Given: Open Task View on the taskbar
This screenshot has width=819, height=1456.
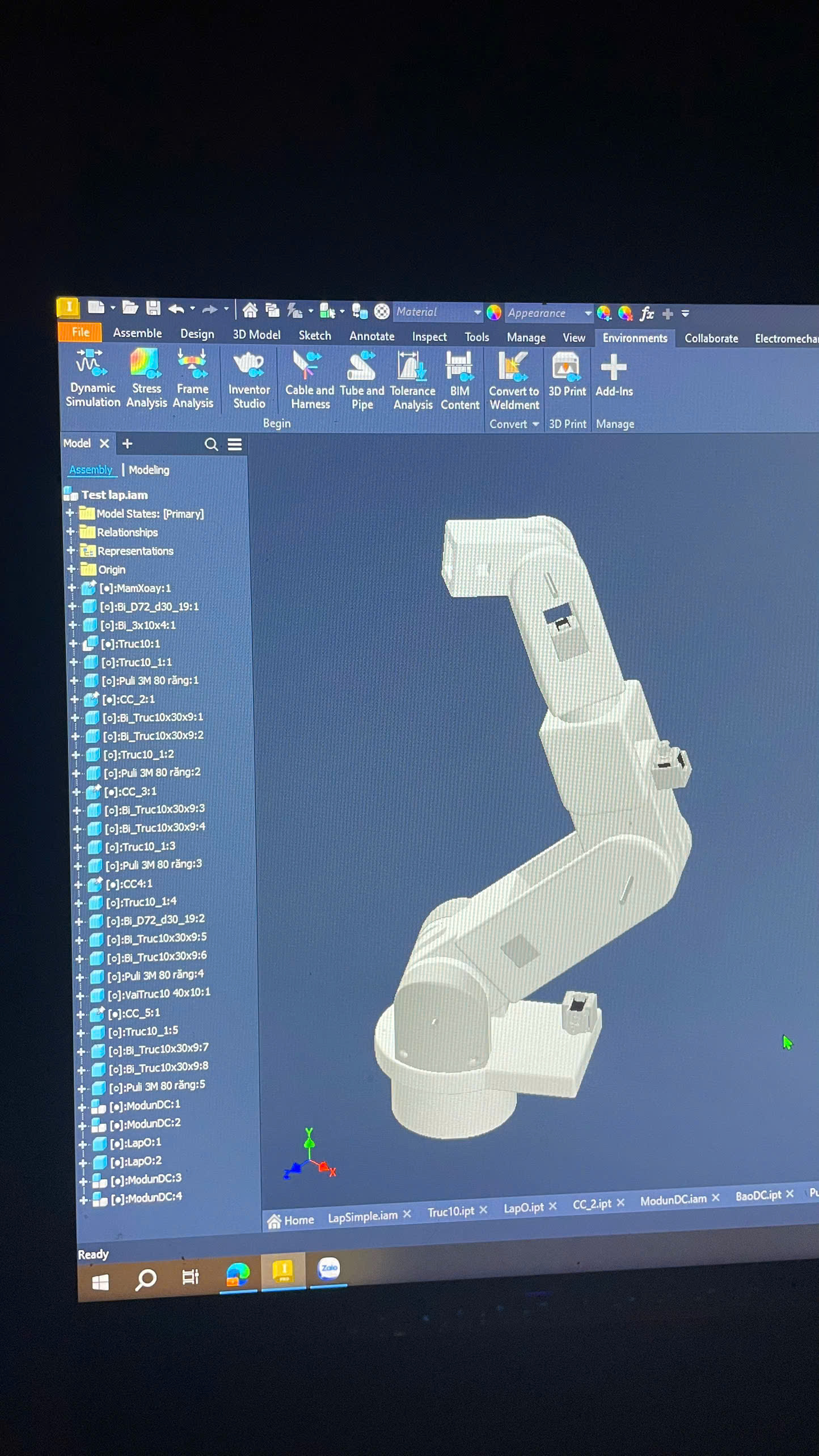Looking at the screenshot, I should 190,1277.
